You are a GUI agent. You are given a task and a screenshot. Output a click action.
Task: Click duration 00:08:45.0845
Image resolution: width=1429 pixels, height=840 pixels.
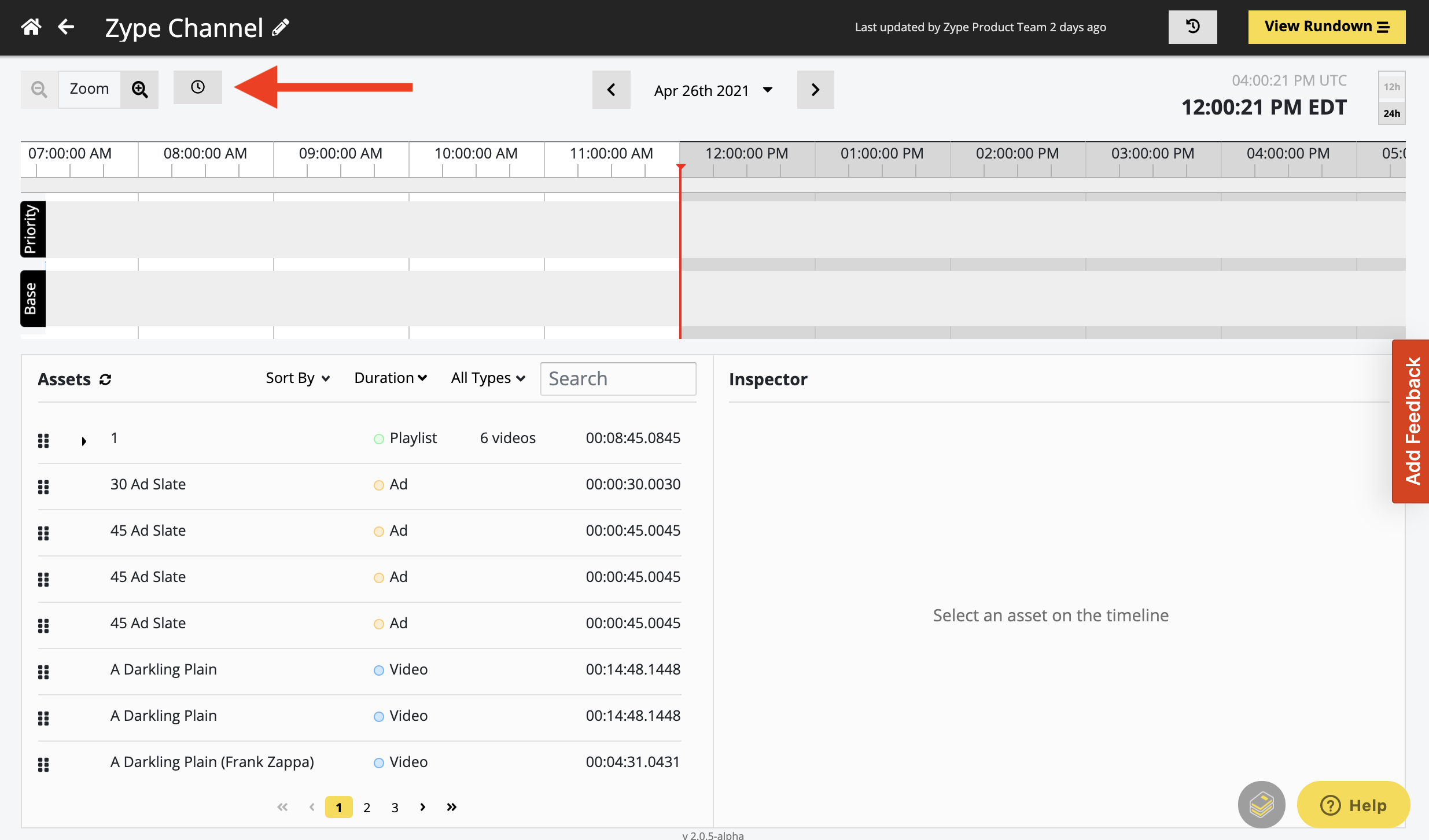coord(633,438)
